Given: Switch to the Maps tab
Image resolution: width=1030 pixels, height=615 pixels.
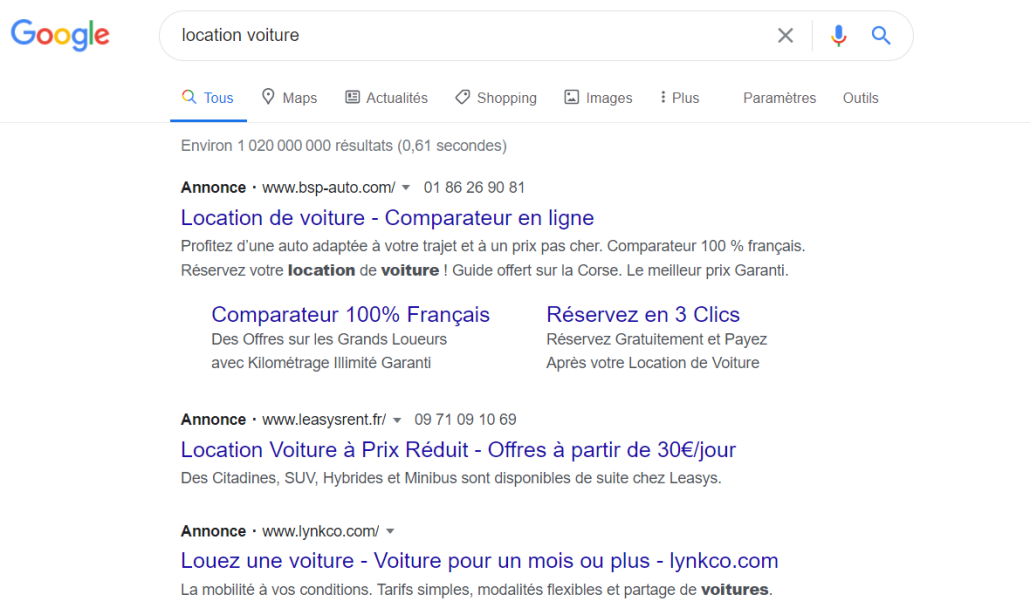Looking at the screenshot, I should [290, 98].
